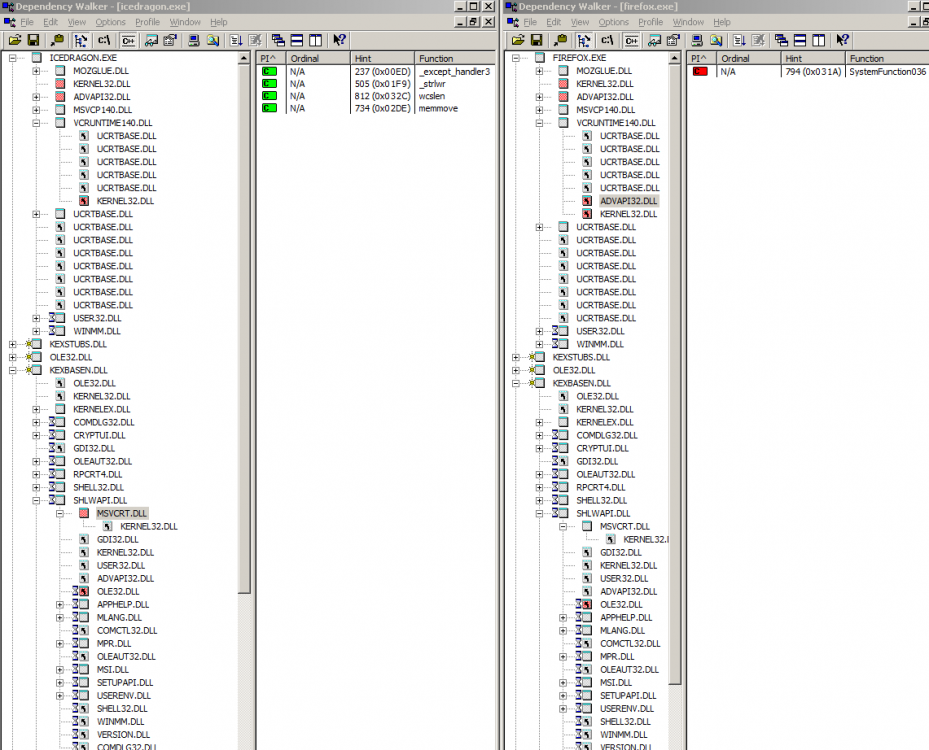Screen dimensions: 929x750
Task: Open the Search modules icon in firefox toolbar
Action: point(716,40)
